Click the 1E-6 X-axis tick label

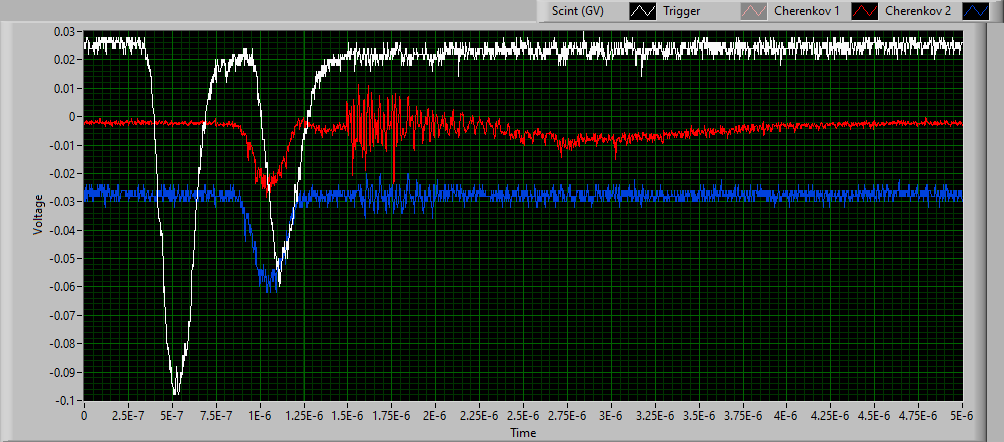pyautogui.click(x=260, y=415)
